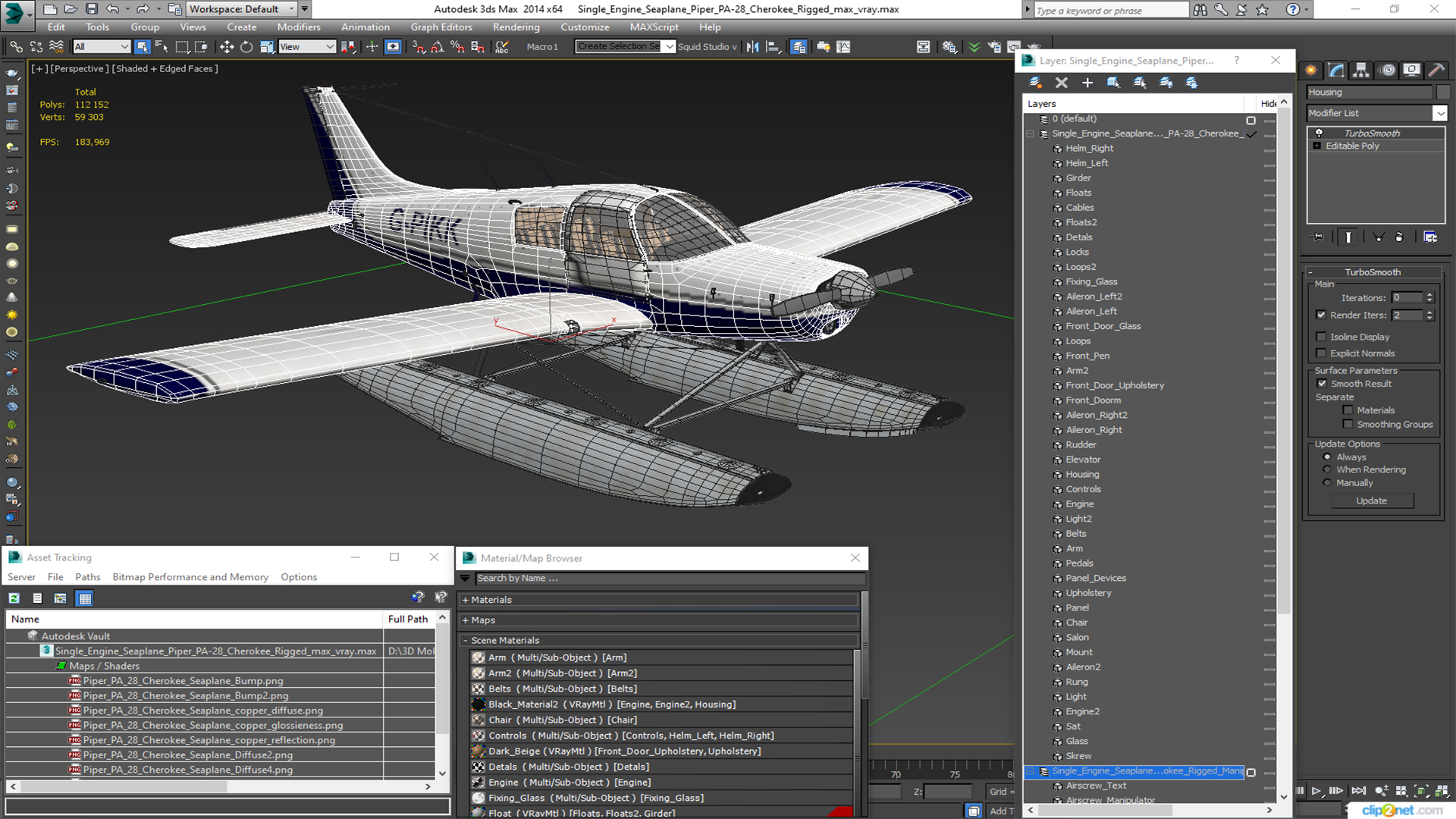This screenshot has height=819, width=1456.
Task: Open the Hierarchy command panel tab
Action: tap(1361, 70)
